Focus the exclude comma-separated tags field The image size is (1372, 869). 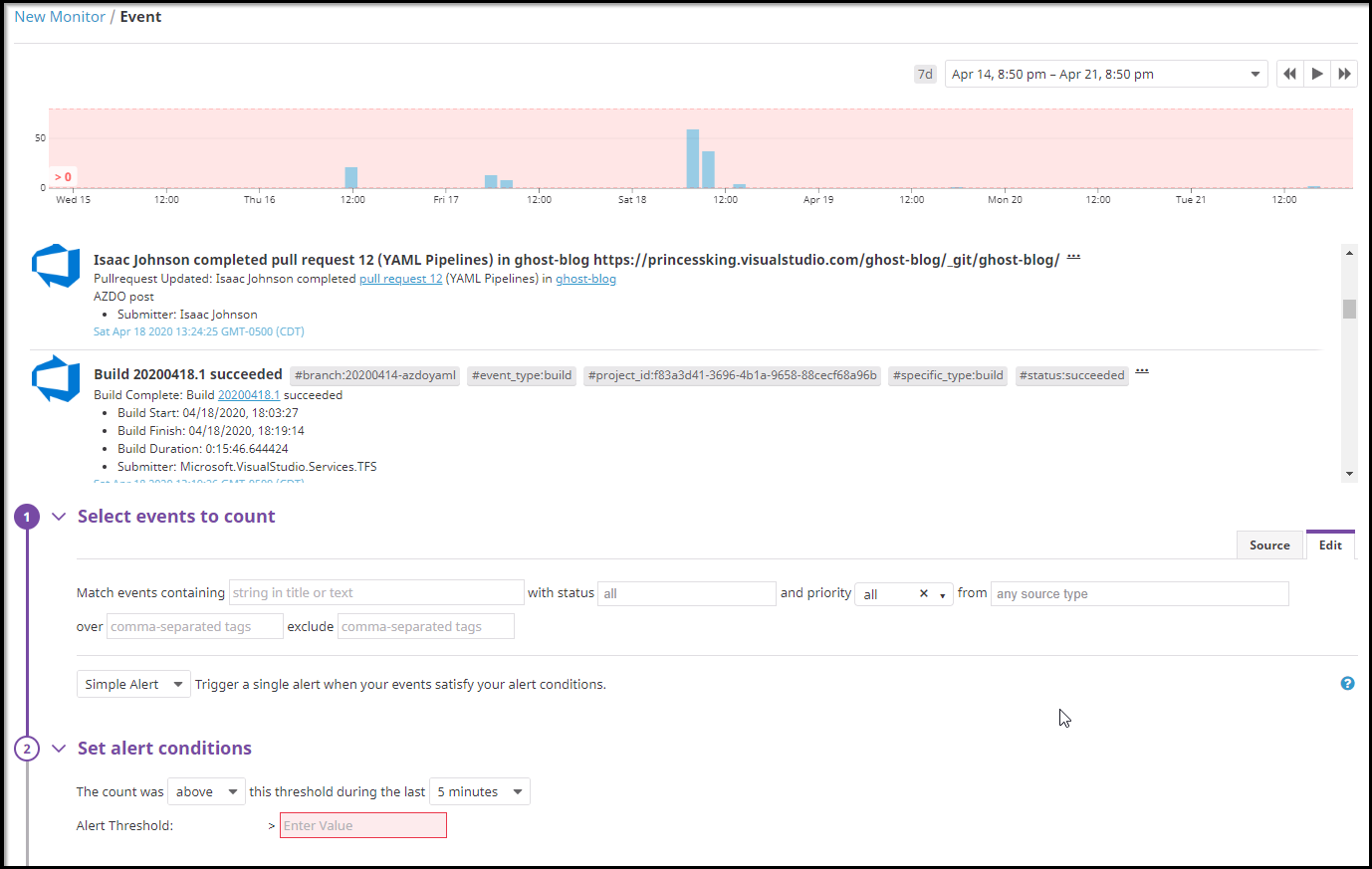(426, 626)
